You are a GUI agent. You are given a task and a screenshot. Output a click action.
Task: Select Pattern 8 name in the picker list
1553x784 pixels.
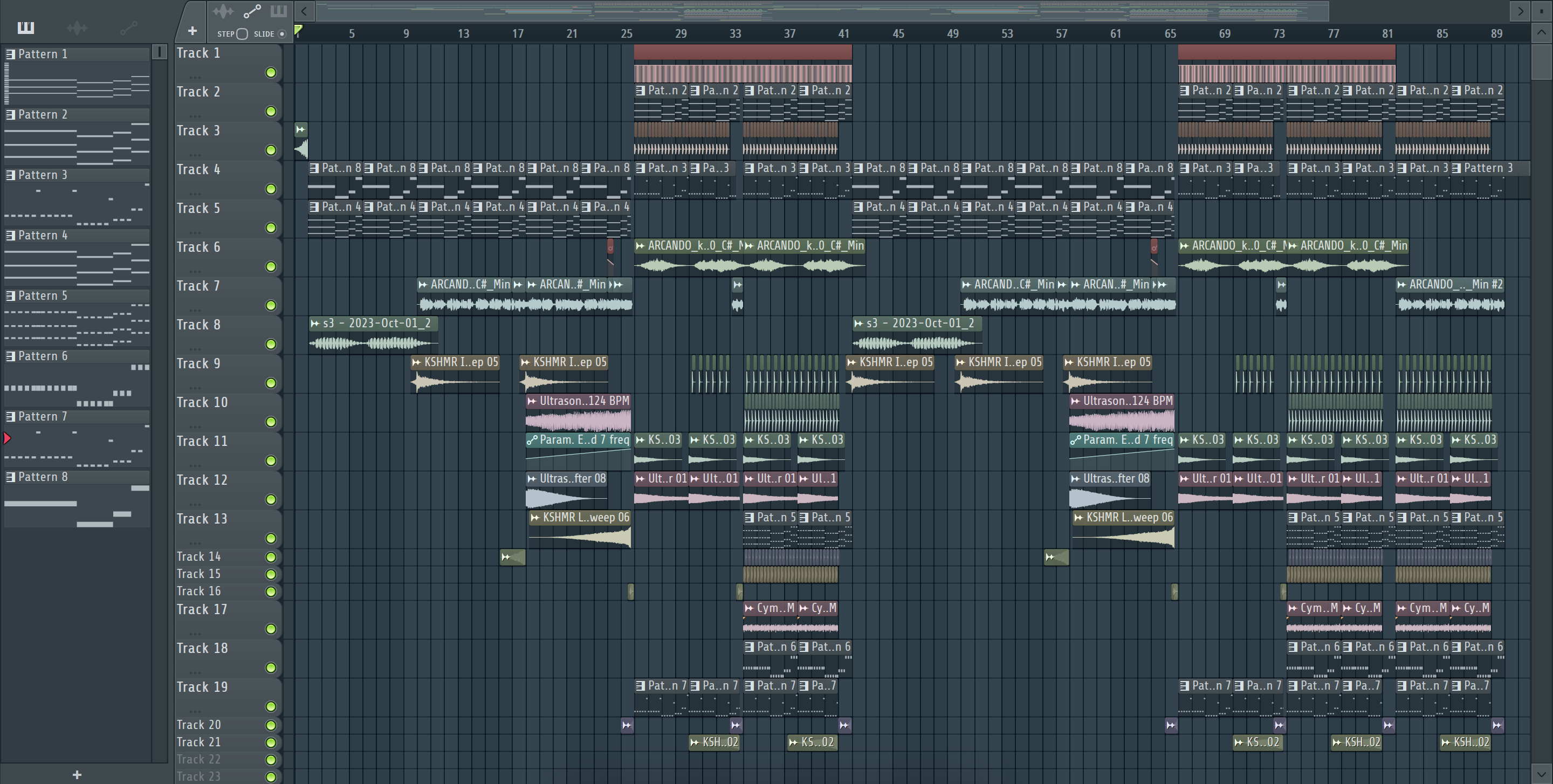click(x=43, y=477)
